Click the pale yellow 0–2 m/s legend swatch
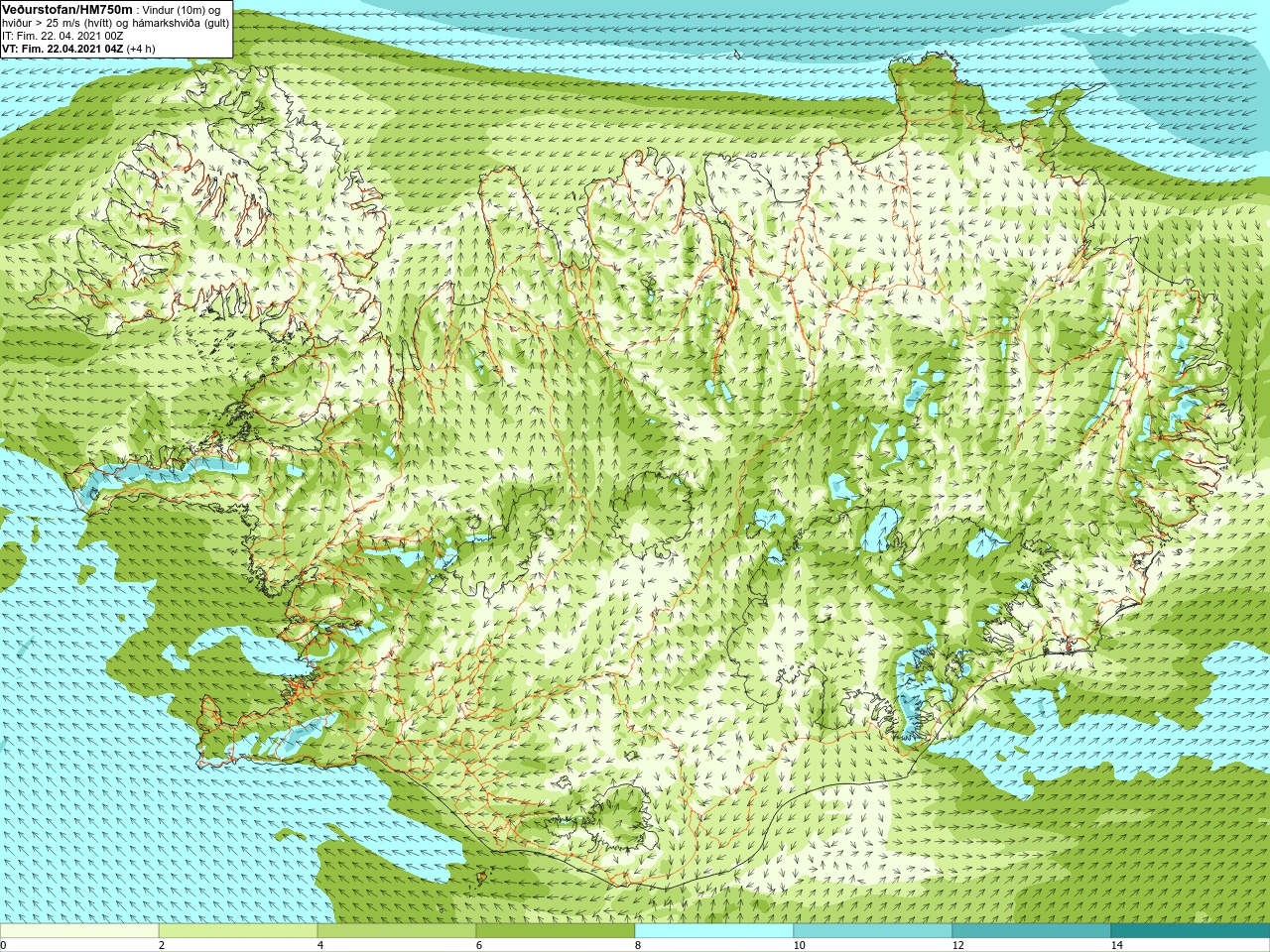 coord(79,931)
